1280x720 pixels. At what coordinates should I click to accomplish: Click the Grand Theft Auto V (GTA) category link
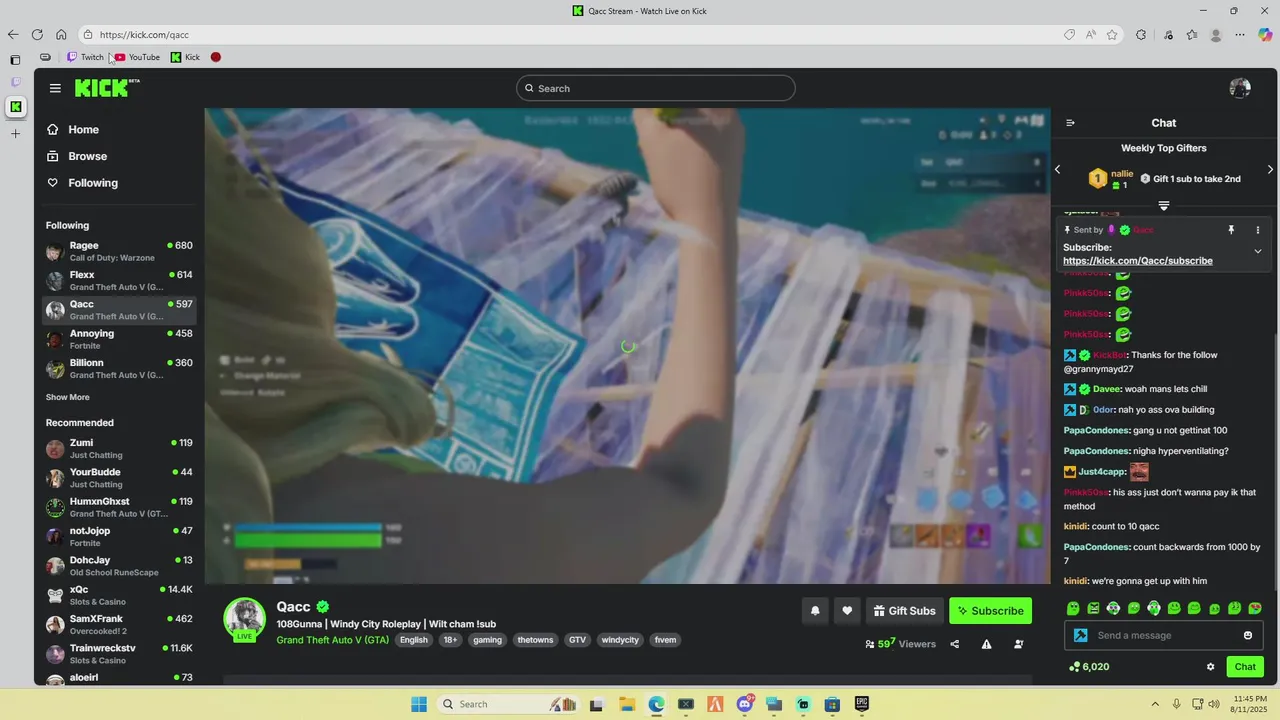(x=333, y=640)
